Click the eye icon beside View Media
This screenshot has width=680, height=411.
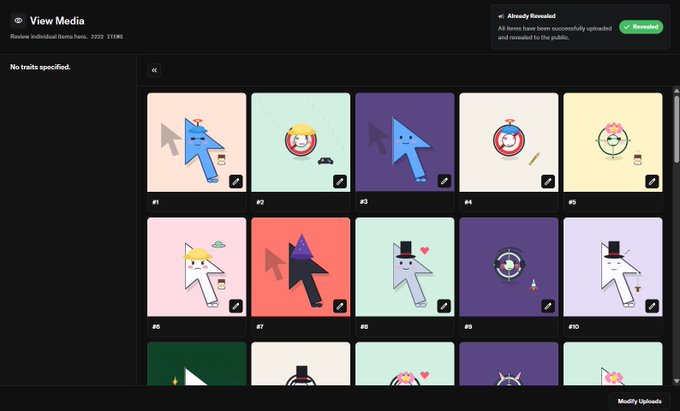point(18,20)
